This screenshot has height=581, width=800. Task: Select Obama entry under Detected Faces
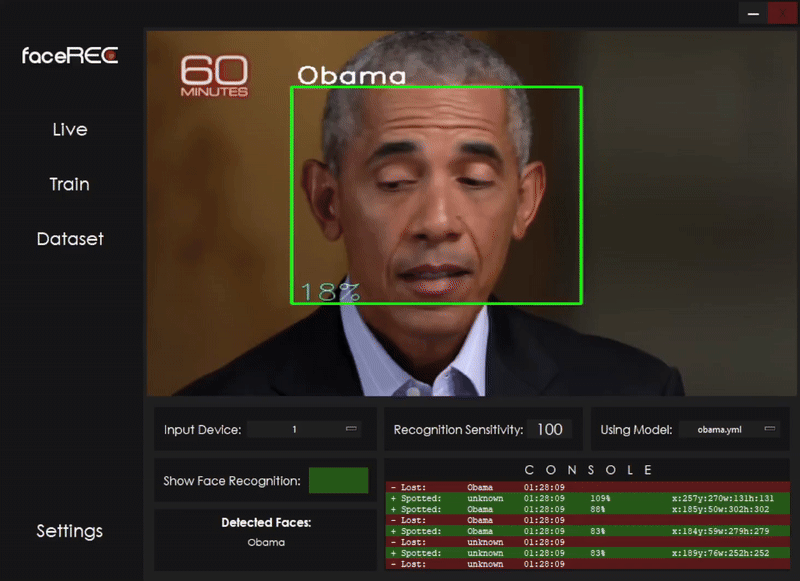[x=266, y=542]
